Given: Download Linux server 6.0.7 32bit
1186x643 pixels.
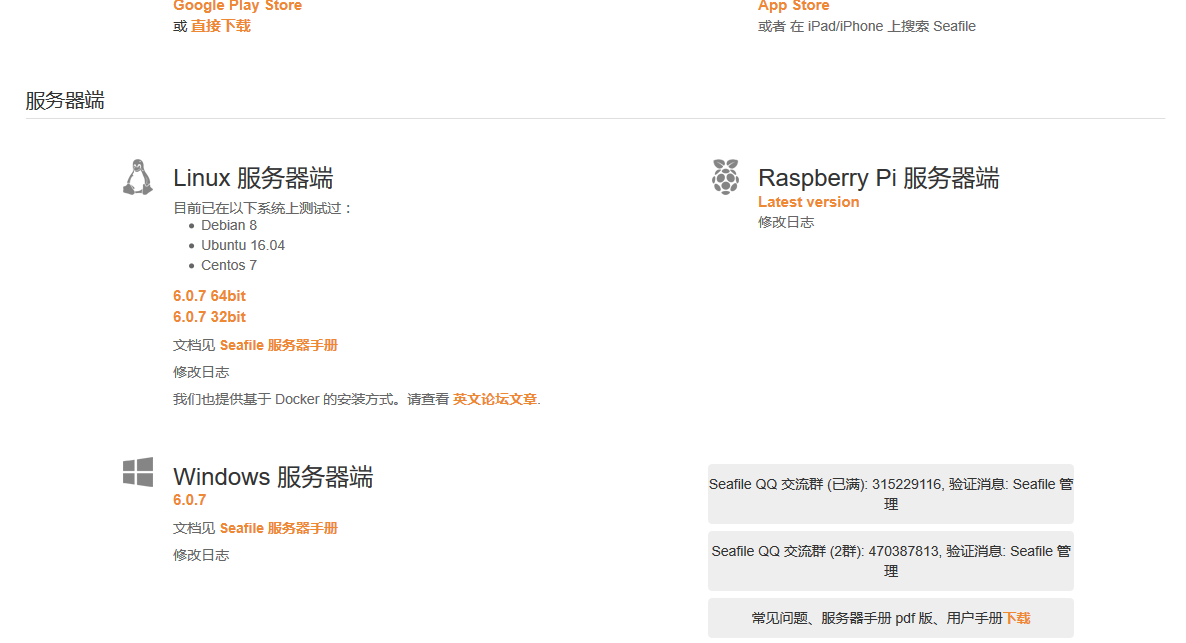Looking at the screenshot, I should point(209,317).
